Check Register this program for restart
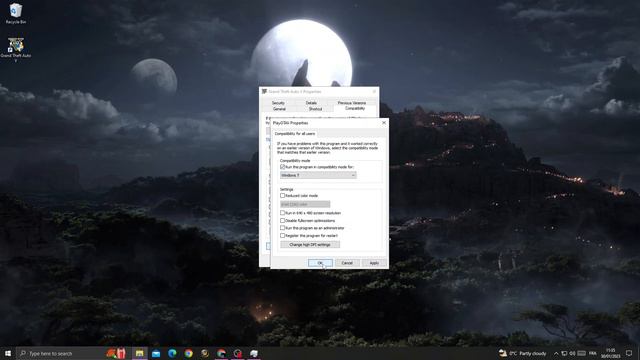This screenshot has height=360, width=640. coord(282,236)
